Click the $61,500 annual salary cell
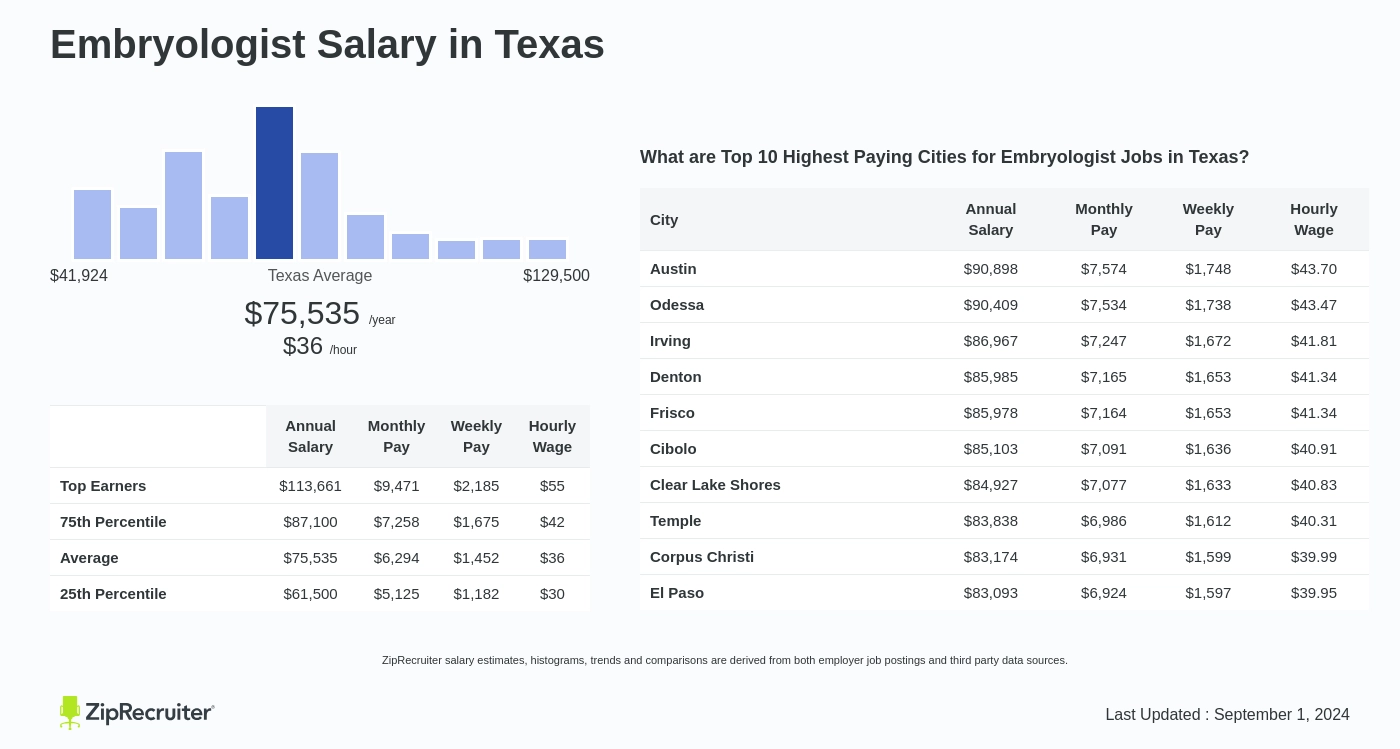The image size is (1400, 749). (x=310, y=594)
